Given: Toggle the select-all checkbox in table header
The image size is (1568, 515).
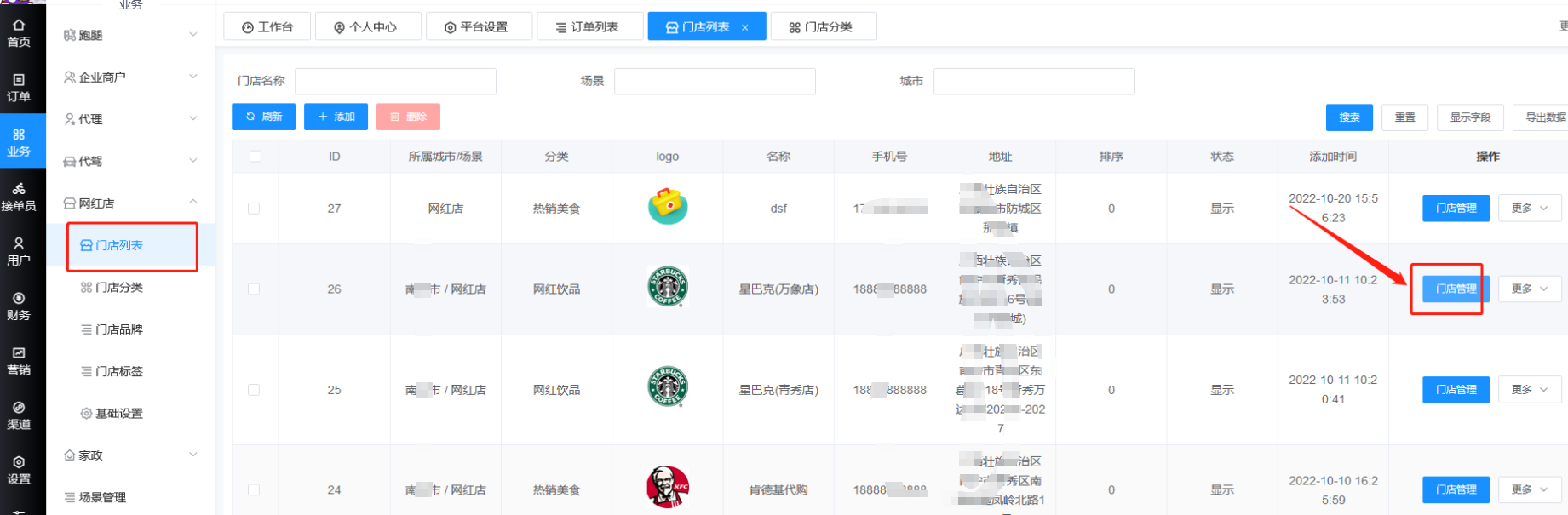Looking at the screenshot, I should tap(255, 157).
